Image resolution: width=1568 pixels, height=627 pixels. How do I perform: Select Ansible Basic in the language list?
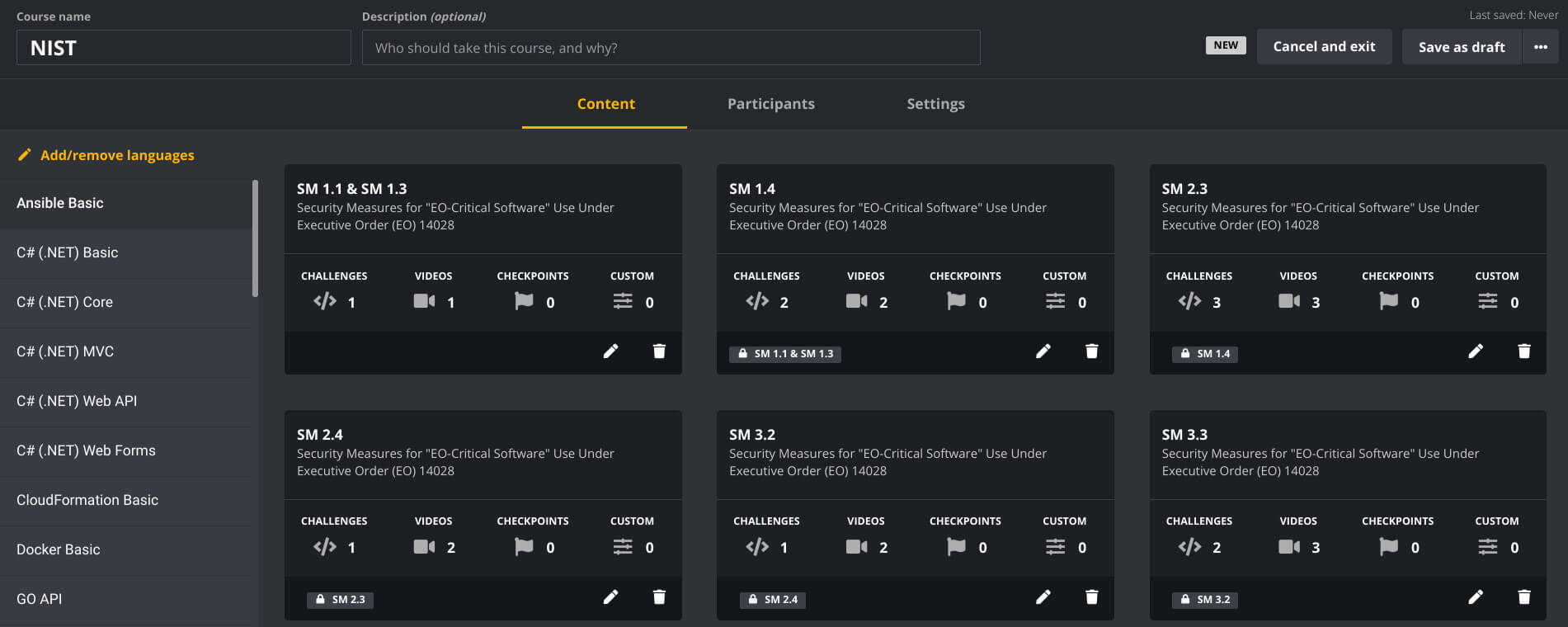point(60,203)
